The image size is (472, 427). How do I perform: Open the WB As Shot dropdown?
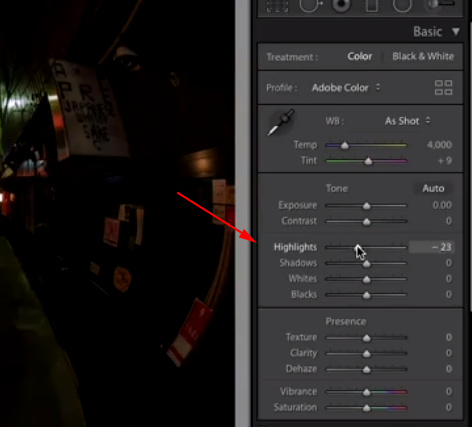tap(407, 121)
